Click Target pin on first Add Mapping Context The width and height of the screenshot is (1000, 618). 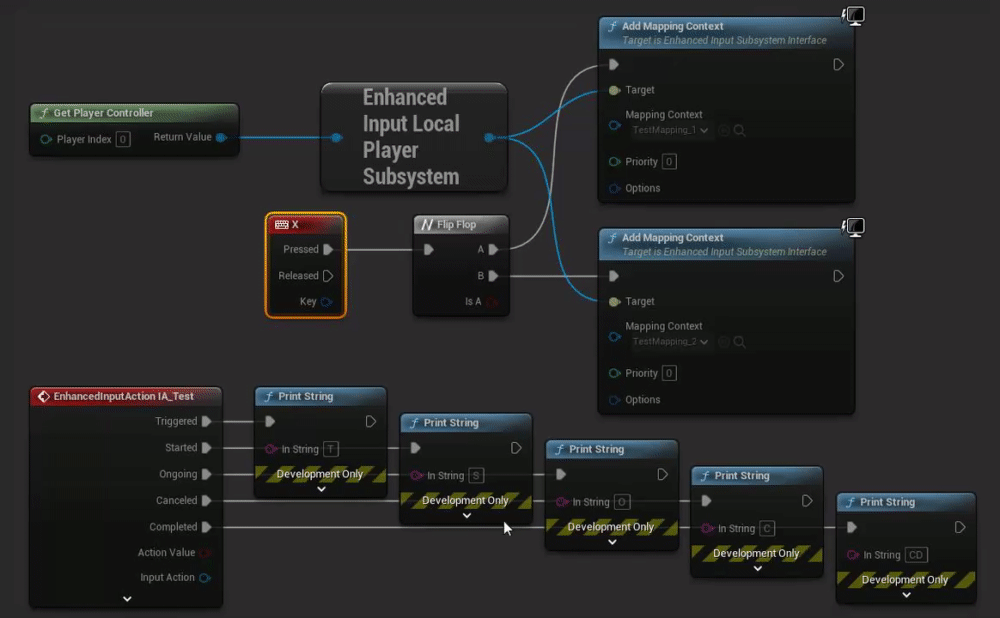(614, 90)
